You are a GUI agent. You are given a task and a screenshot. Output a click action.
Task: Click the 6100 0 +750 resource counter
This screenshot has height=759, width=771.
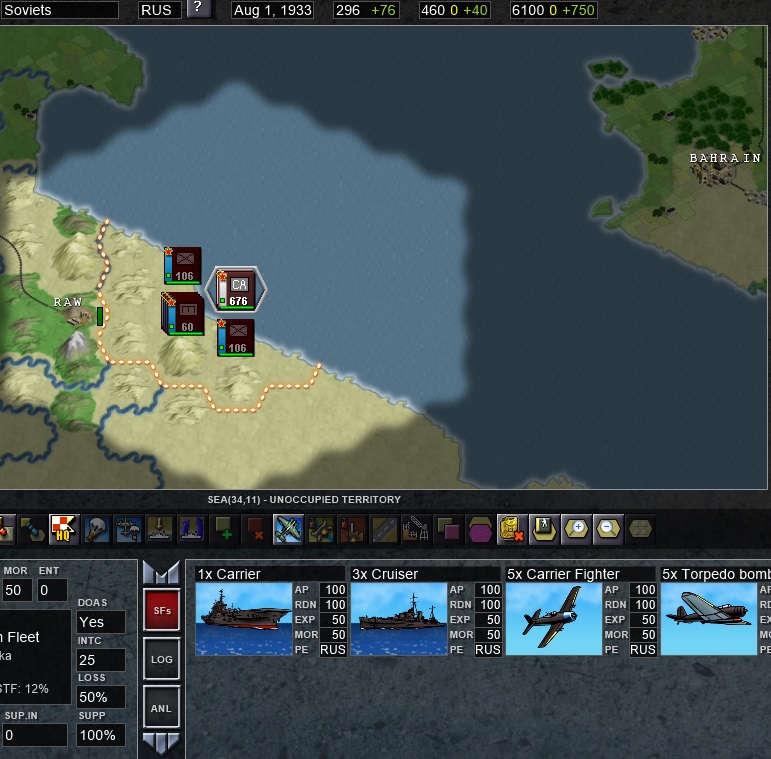pyautogui.click(x=553, y=10)
